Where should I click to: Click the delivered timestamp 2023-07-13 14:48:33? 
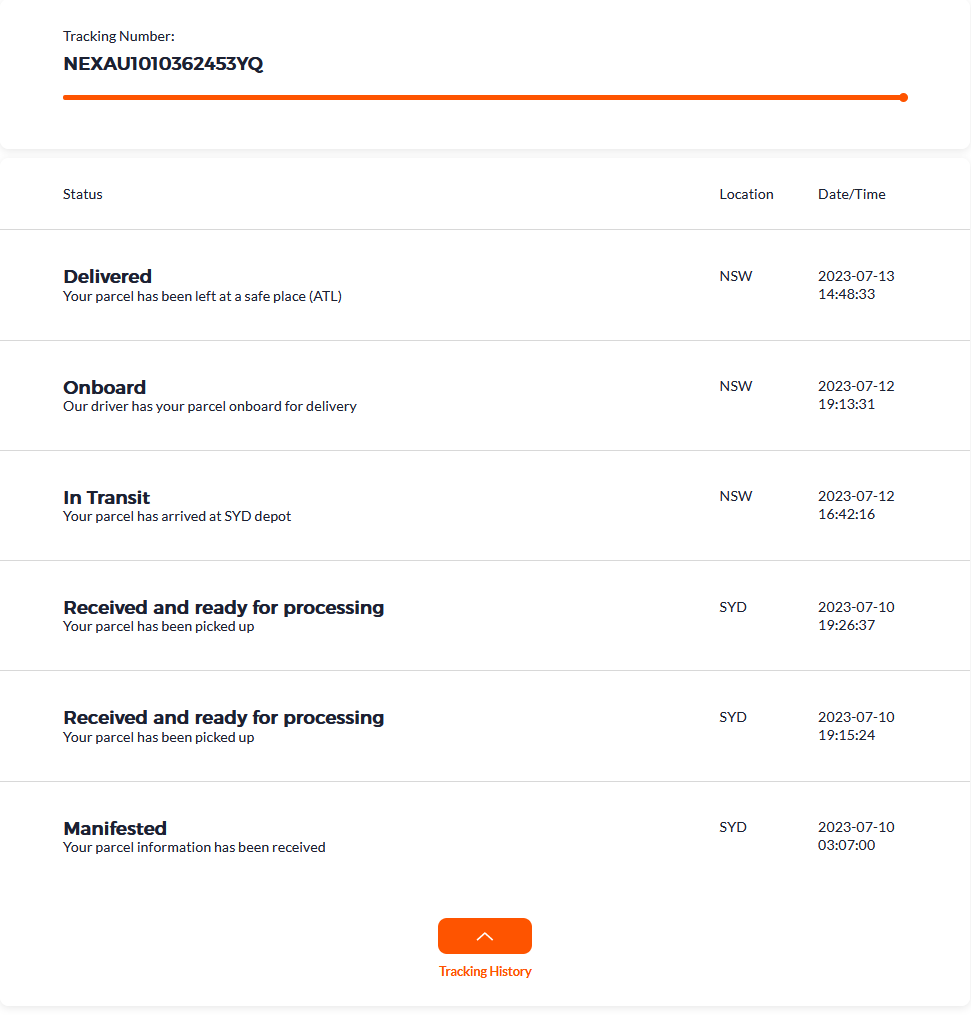(856, 285)
